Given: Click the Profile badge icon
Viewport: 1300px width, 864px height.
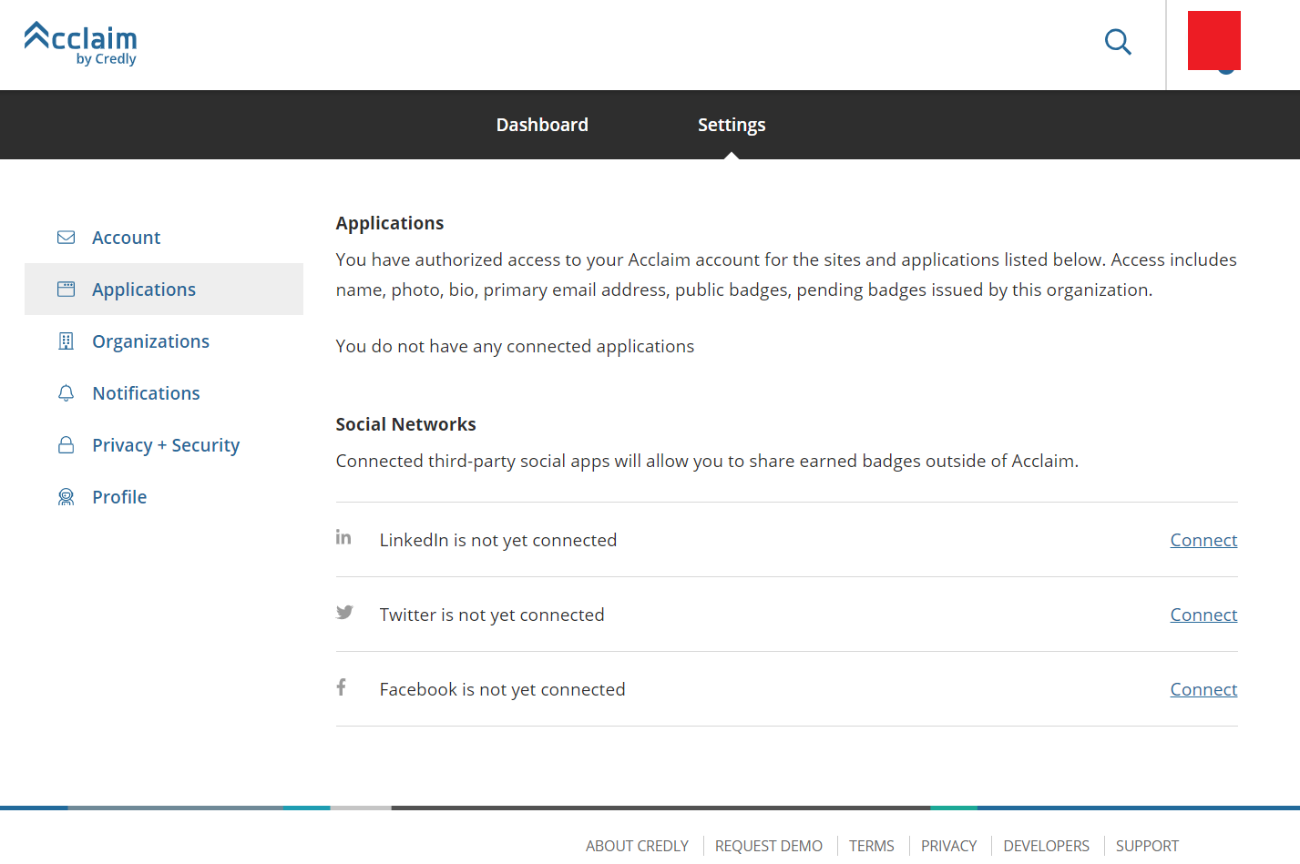Looking at the screenshot, I should (x=66, y=498).
